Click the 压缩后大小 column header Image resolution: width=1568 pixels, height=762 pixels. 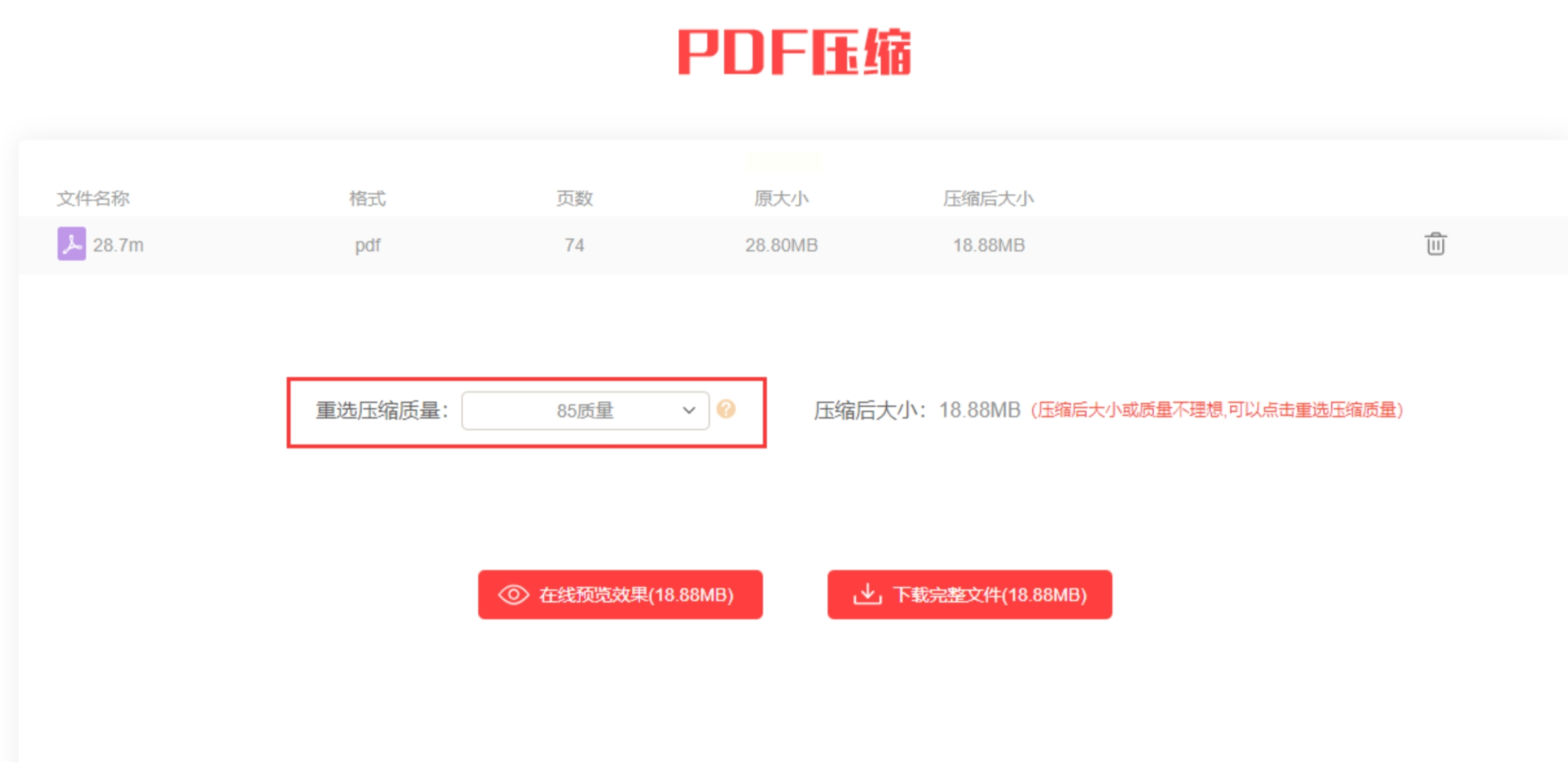[x=988, y=198]
